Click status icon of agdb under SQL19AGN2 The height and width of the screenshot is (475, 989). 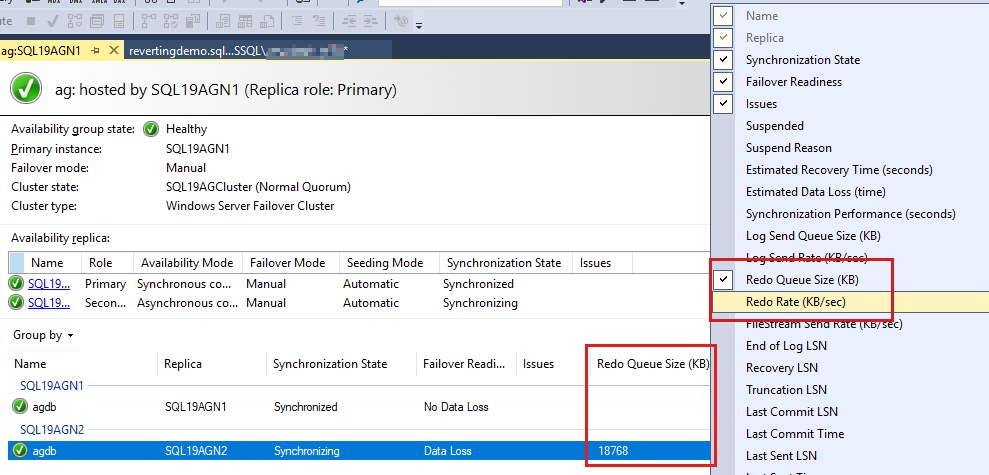20,450
